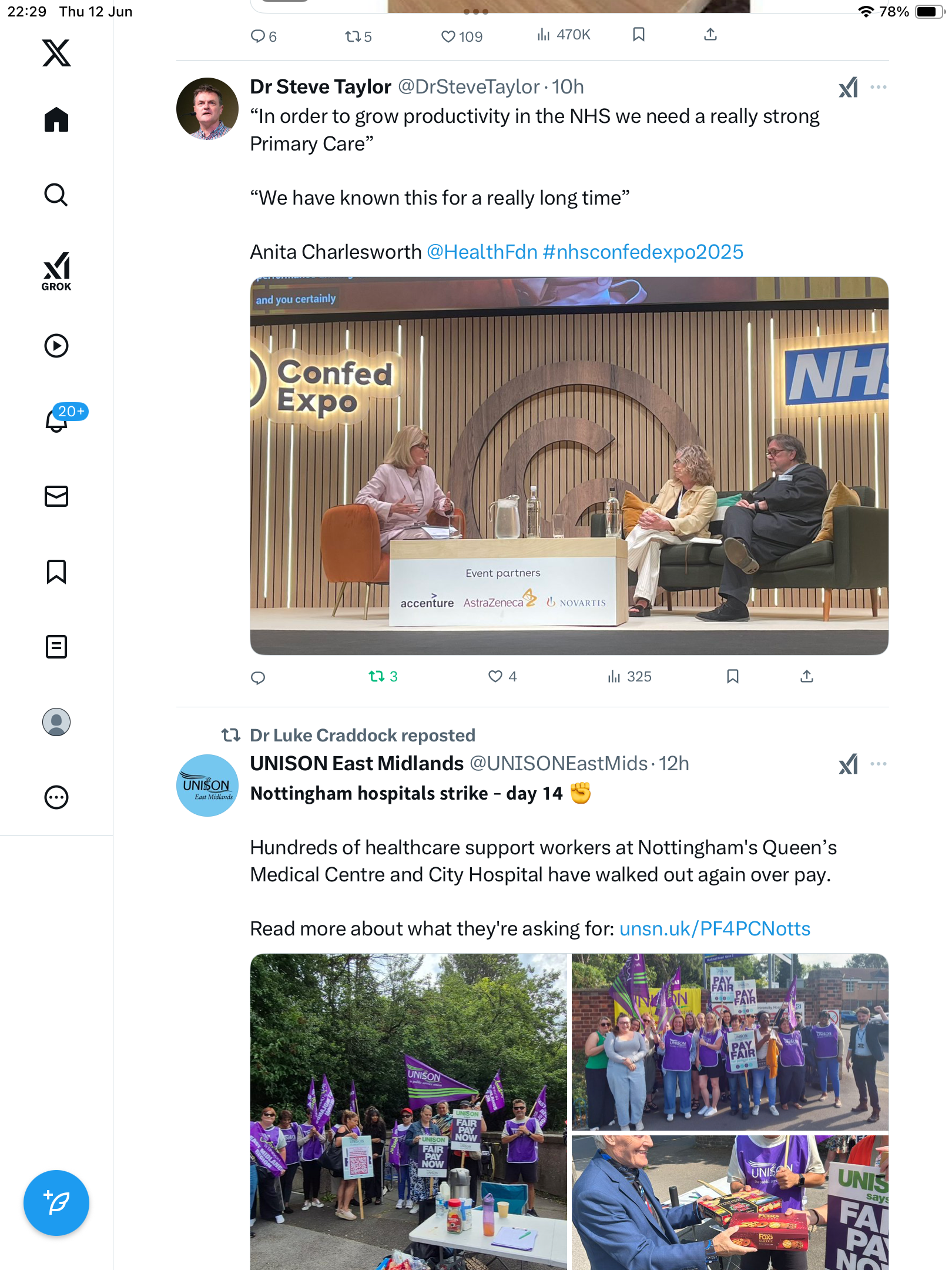
Task: Open the Notifications bell with 20+ badge
Action: click(56, 420)
